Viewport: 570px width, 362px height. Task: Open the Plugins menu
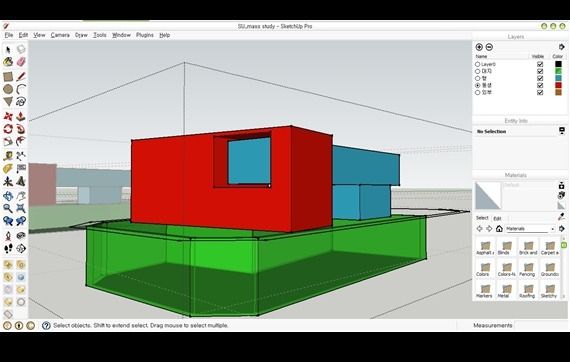(145, 35)
